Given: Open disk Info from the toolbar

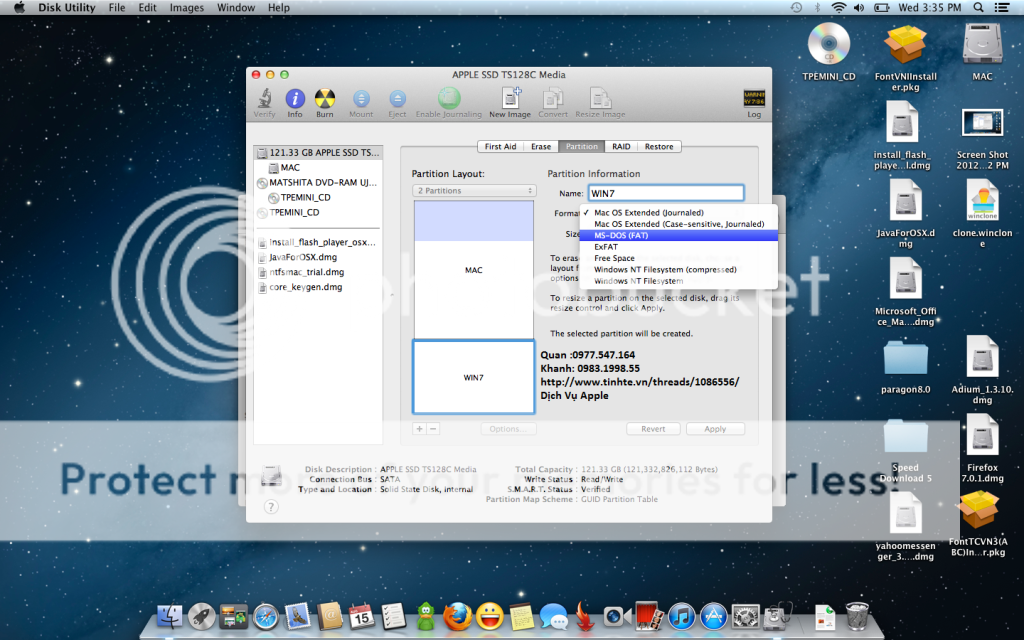Looking at the screenshot, I should click(x=295, y=98).
